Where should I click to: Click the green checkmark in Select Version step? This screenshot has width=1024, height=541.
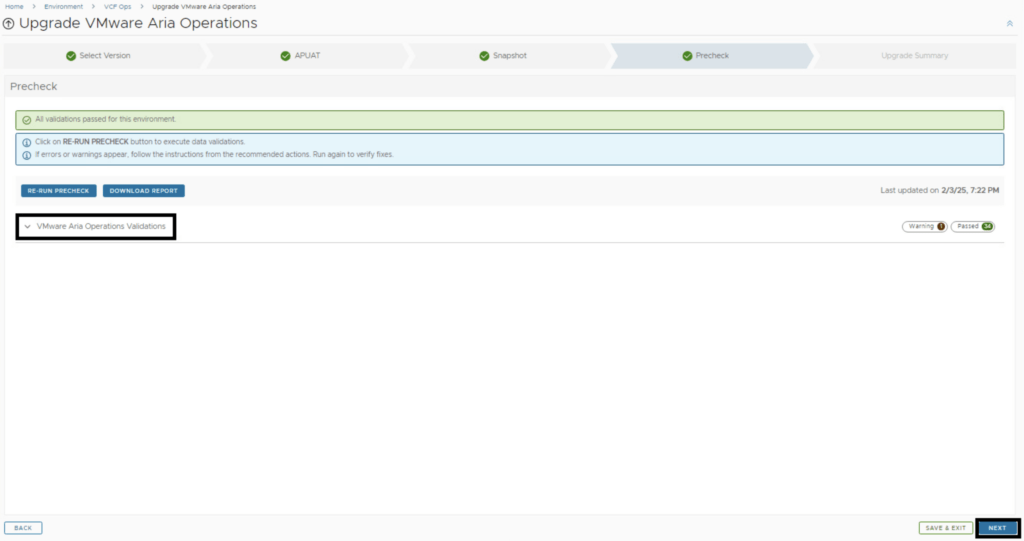coord(71,56)
